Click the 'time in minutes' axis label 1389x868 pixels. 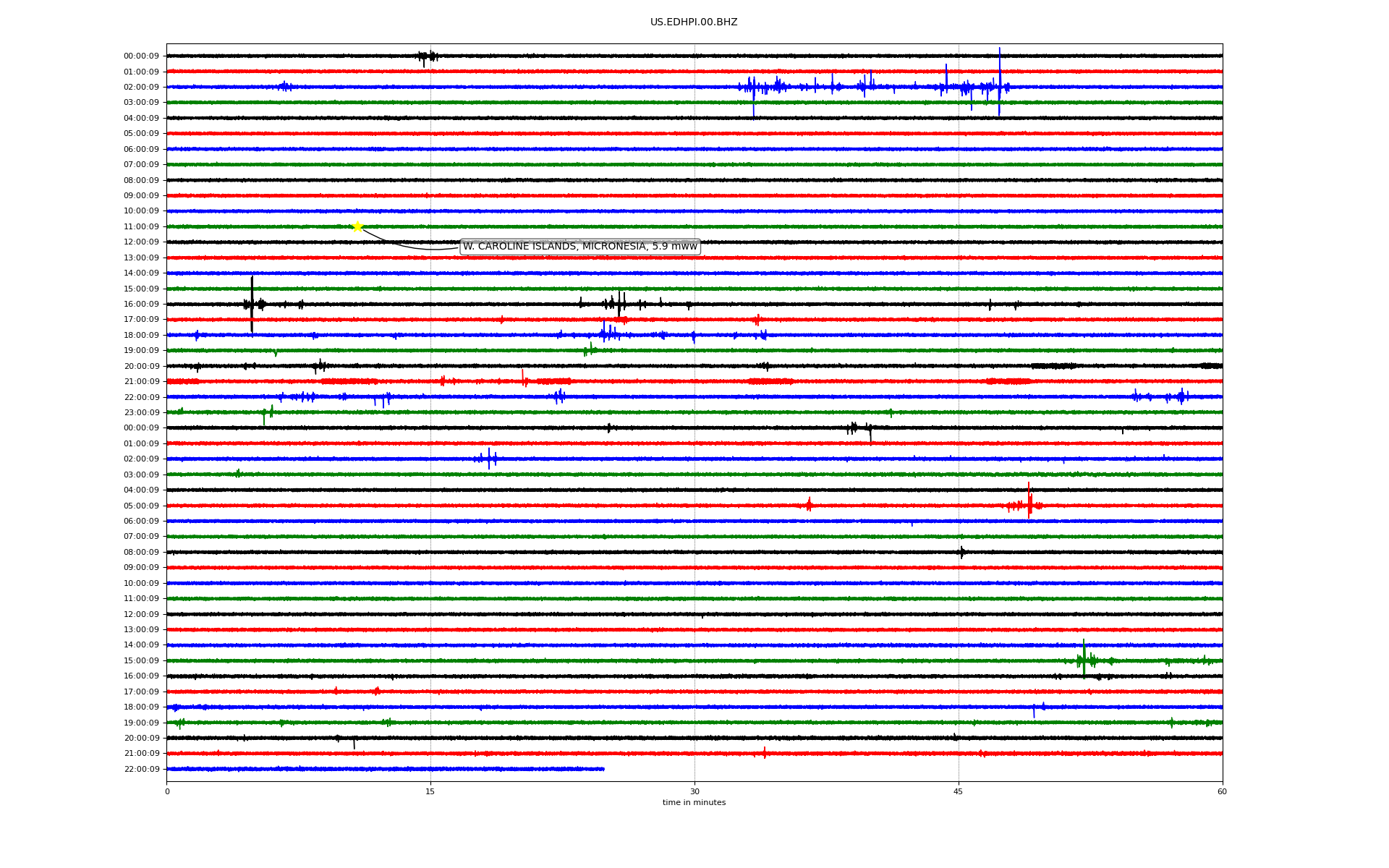tap(693, 803)
